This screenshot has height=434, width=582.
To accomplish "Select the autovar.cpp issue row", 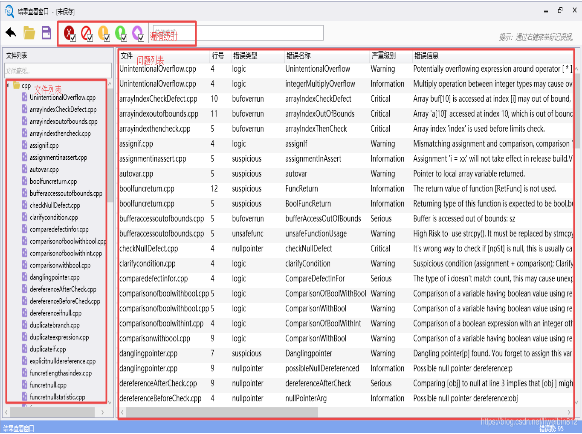I will click(x=346, y=174).
